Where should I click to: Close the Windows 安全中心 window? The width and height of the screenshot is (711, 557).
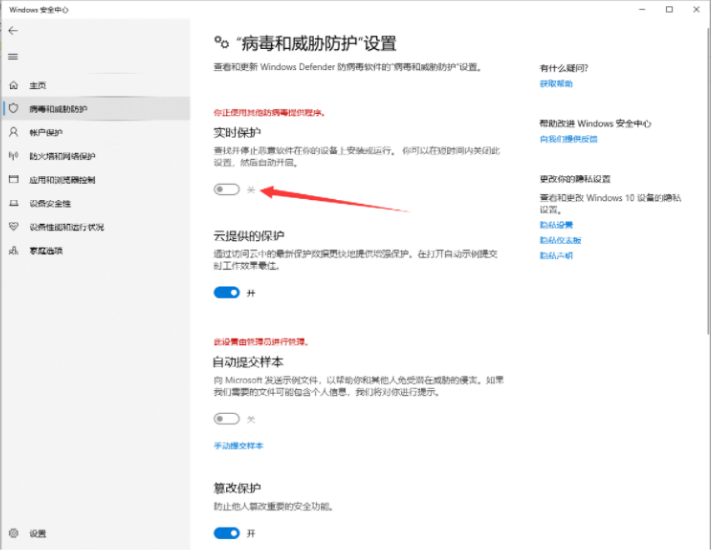pos(696,10)
